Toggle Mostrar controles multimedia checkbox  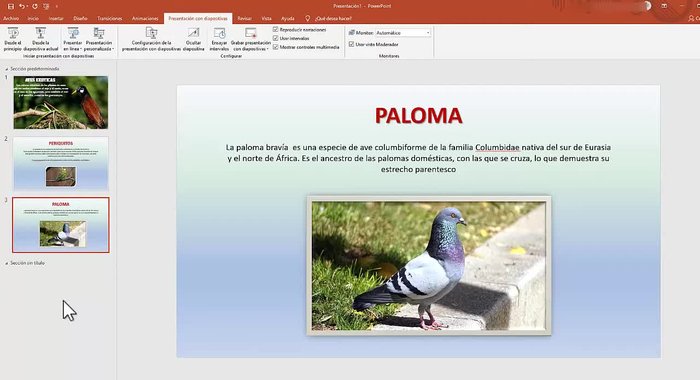pyautogui.click(x=275, y=47)
